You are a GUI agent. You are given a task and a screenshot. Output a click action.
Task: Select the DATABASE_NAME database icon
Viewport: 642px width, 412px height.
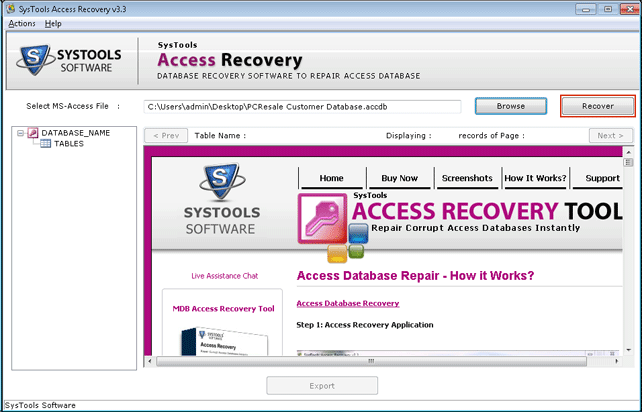click(x=33, y=133)
